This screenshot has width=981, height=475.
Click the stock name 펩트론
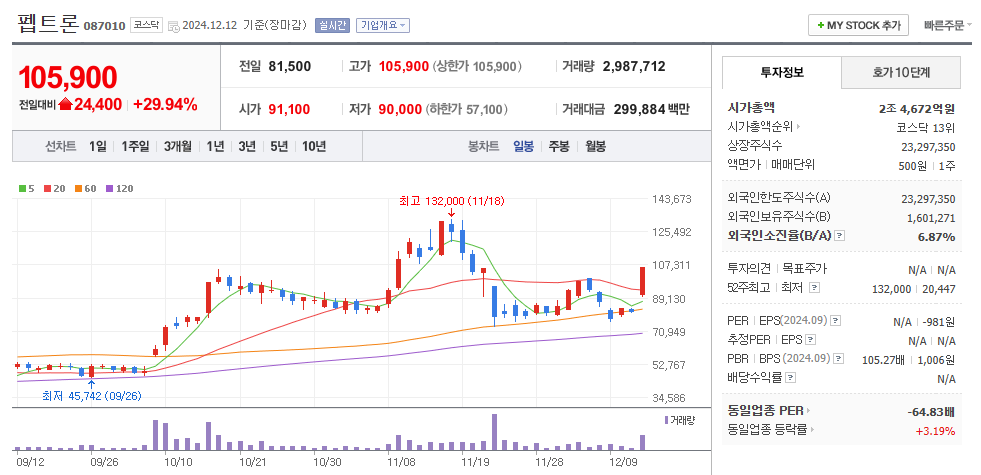pyautogui.click(x=48, y=24)
